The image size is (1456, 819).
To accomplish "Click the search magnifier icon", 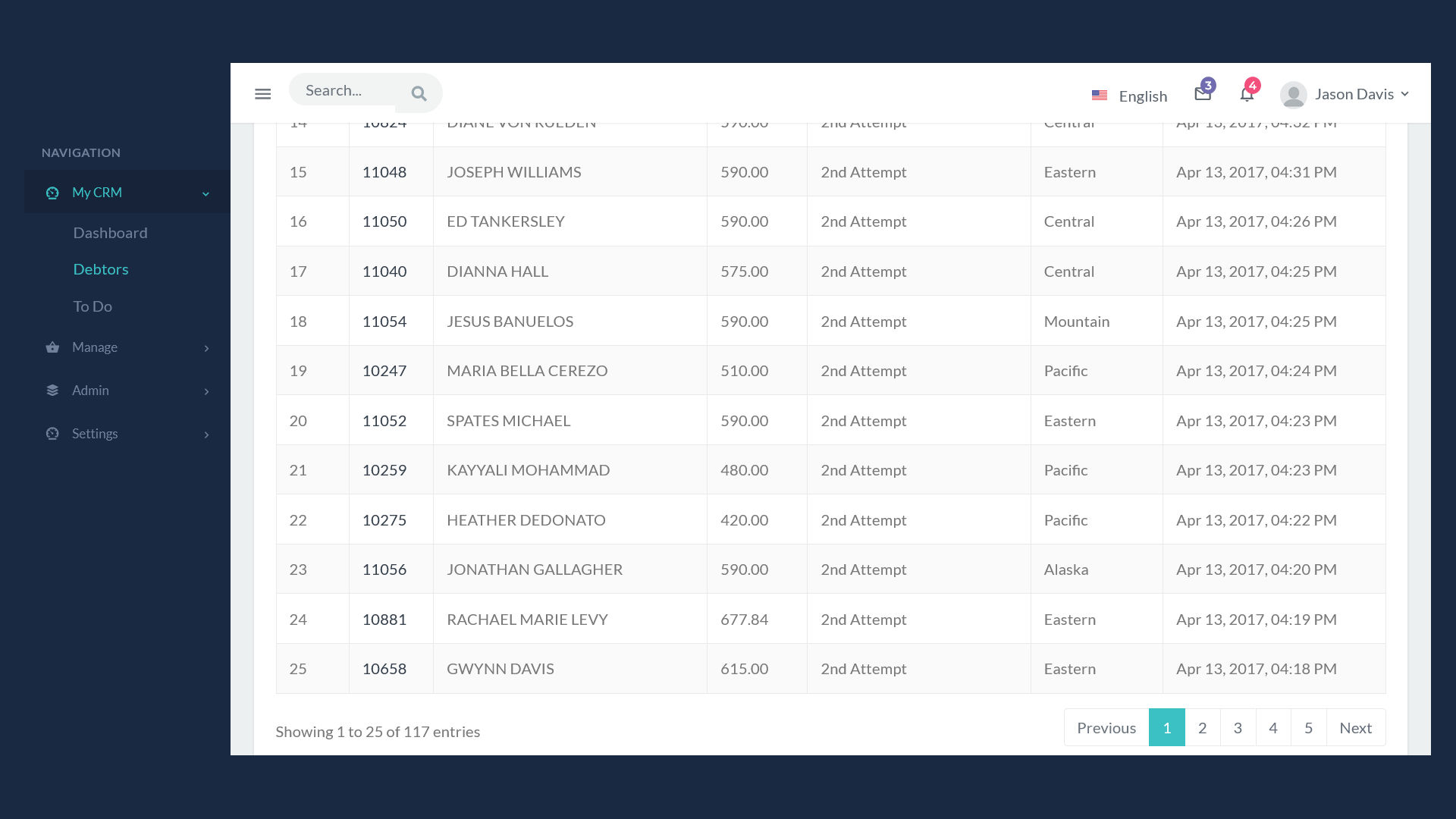I will pos(419,94).
